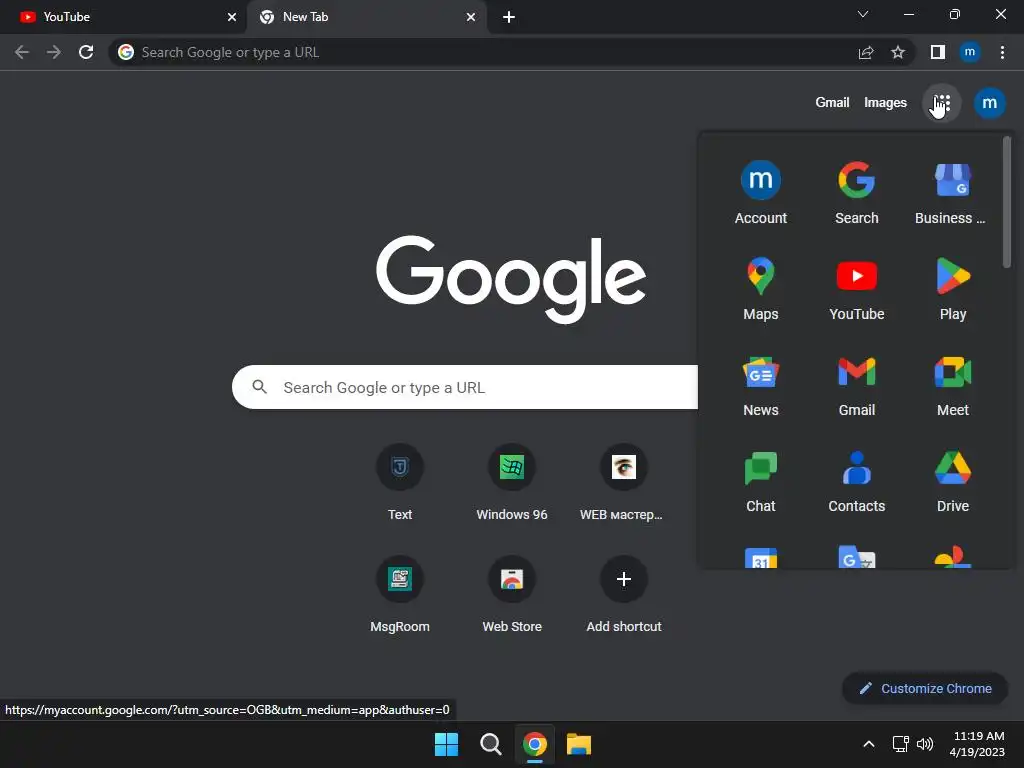
Task: Open Windows taskbar search
Action: (x=490, y=744)
